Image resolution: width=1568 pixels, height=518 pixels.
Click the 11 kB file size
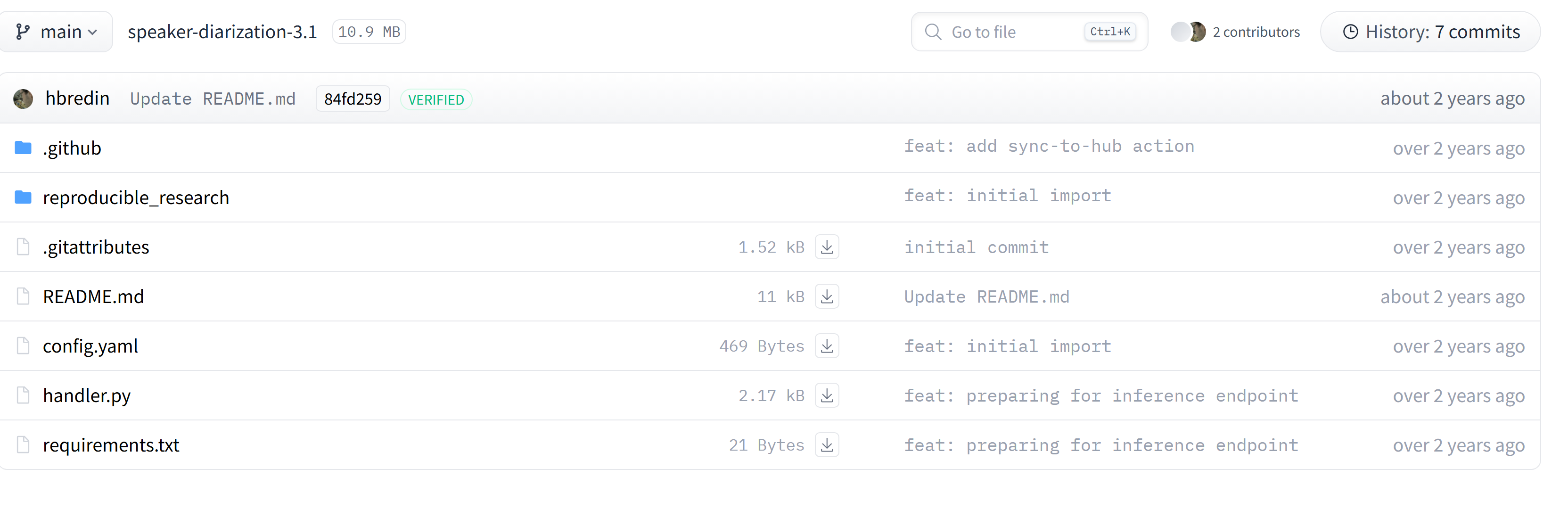(x=780, y=296)
